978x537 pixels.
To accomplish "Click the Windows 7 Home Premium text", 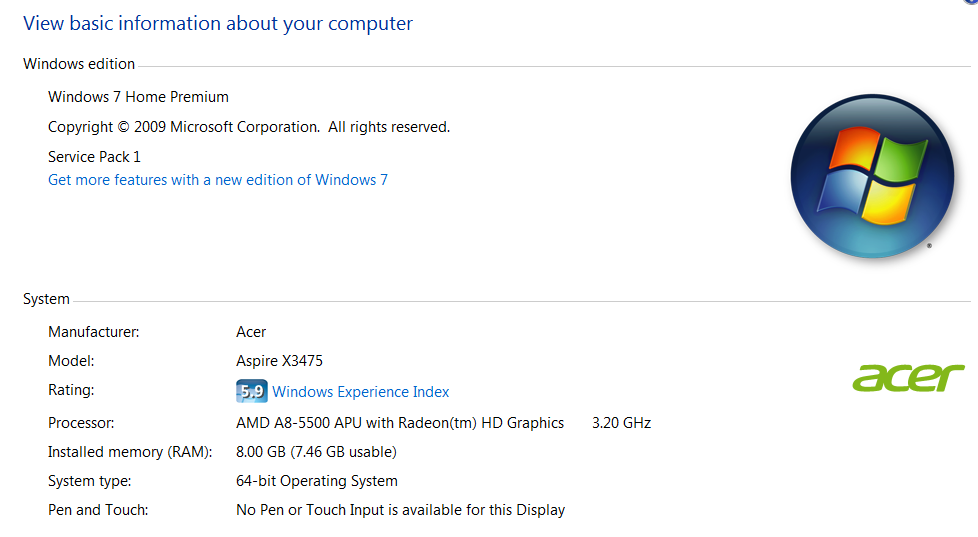I will [138, 97].
